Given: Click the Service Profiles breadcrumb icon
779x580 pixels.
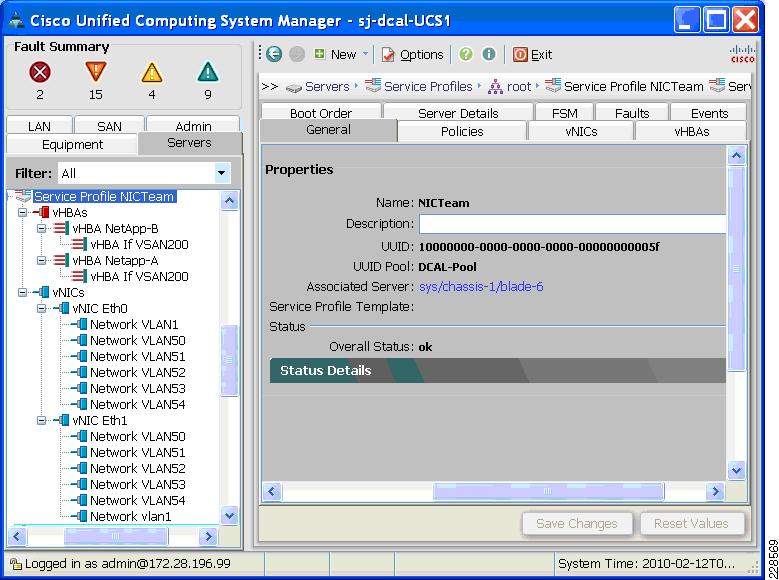Looking at the screenshot, I should click(x=373, y=85).
